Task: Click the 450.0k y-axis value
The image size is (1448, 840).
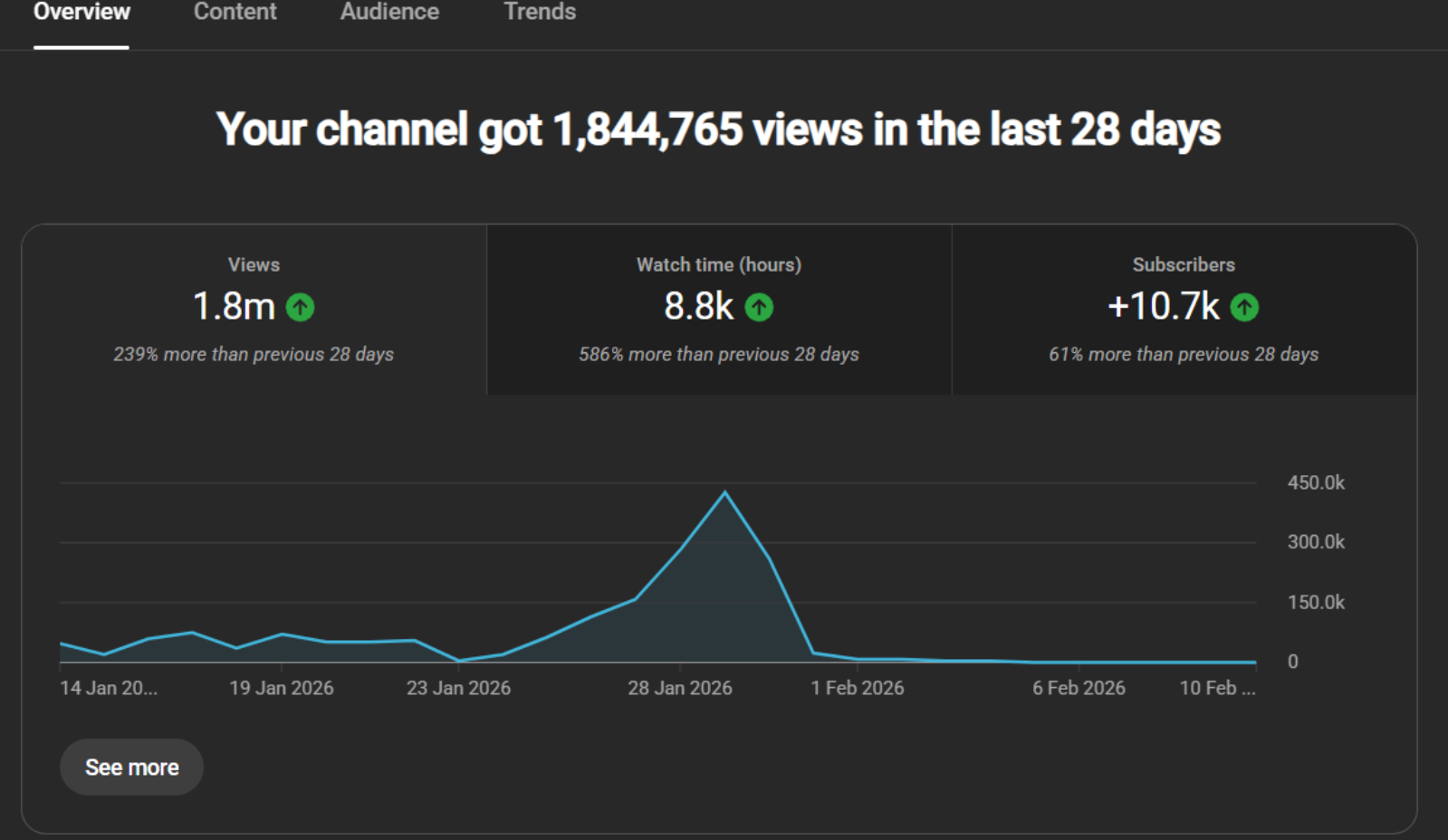Action: pyautogui.click(x=1315, y=482)
